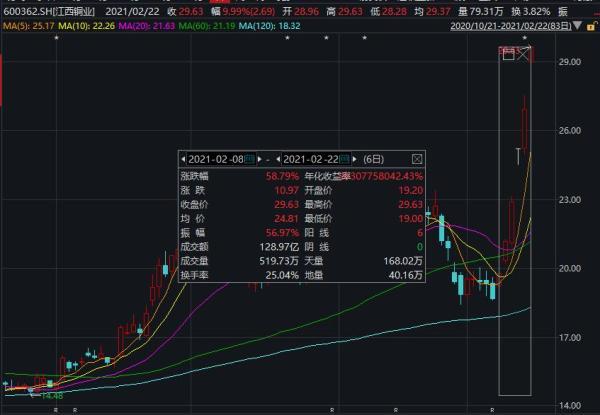600x415 pixels.
Task: Click the 天量 value 168.02万
Action: click(403, 261)
